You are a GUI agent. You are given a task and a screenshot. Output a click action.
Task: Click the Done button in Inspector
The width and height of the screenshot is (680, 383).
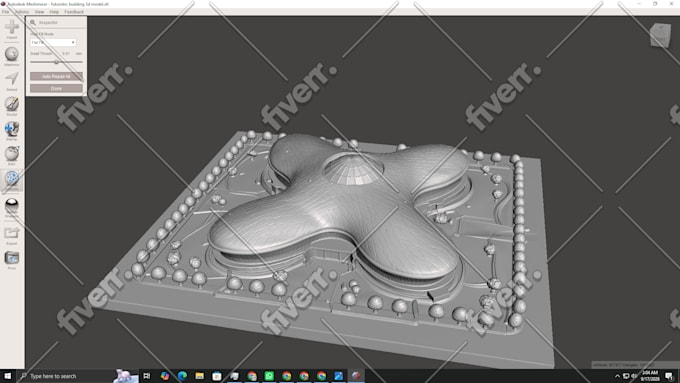point(56,88)
